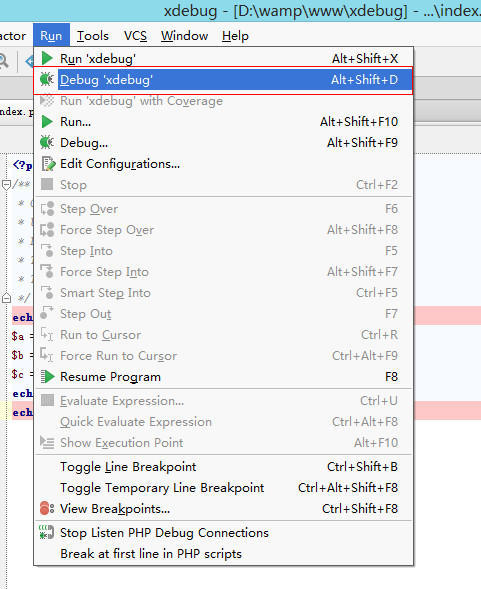Collapse the comment end fold marker
481x589 pixels.
[x=6, y=298]
